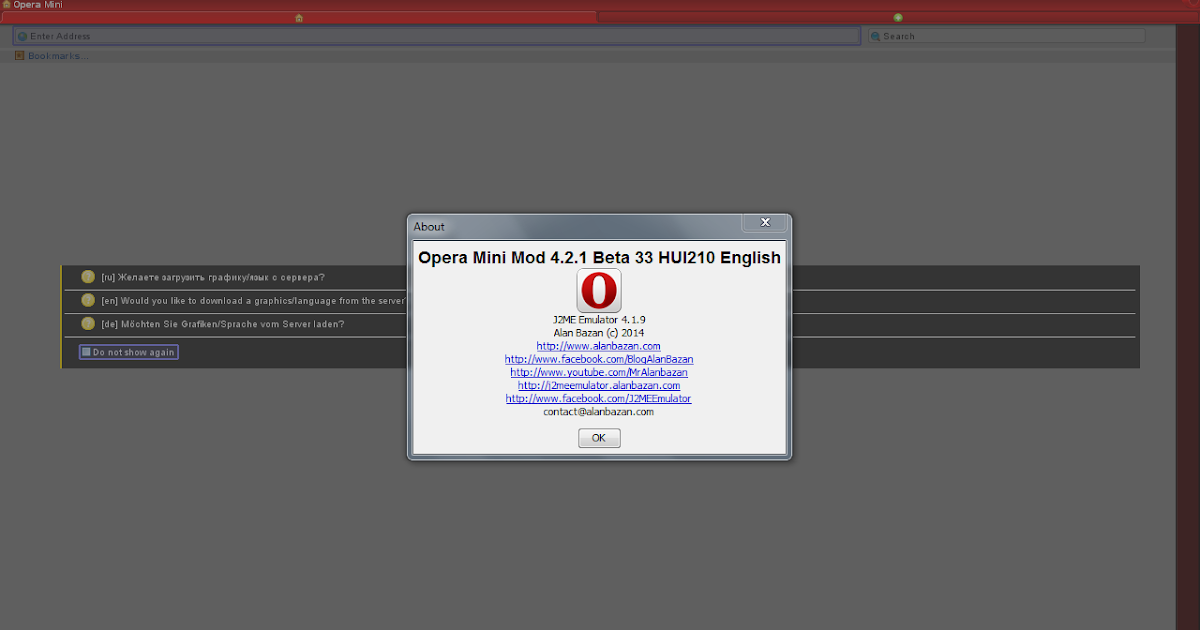Click the question icon beside the [en] option
The image size is (1200, 630).
coord(87,300)
